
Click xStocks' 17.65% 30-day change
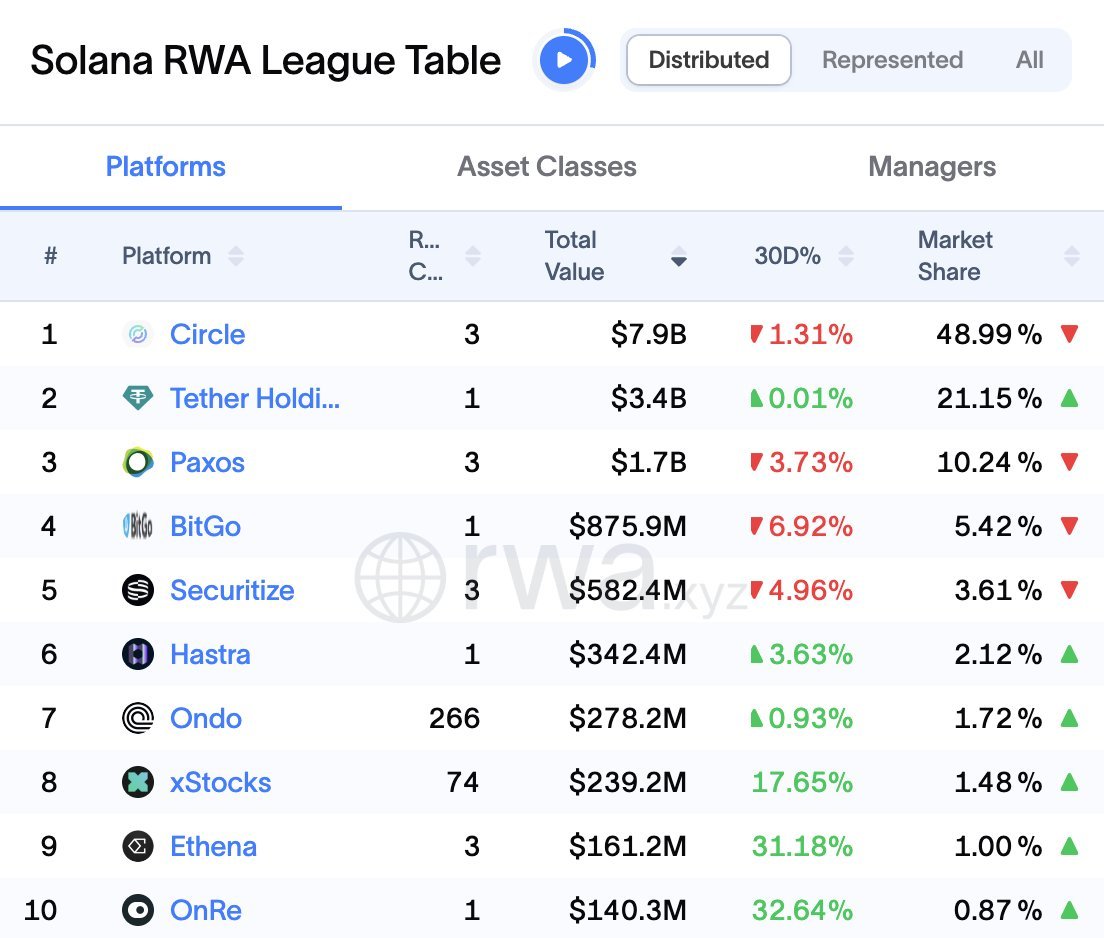[802, 782]
